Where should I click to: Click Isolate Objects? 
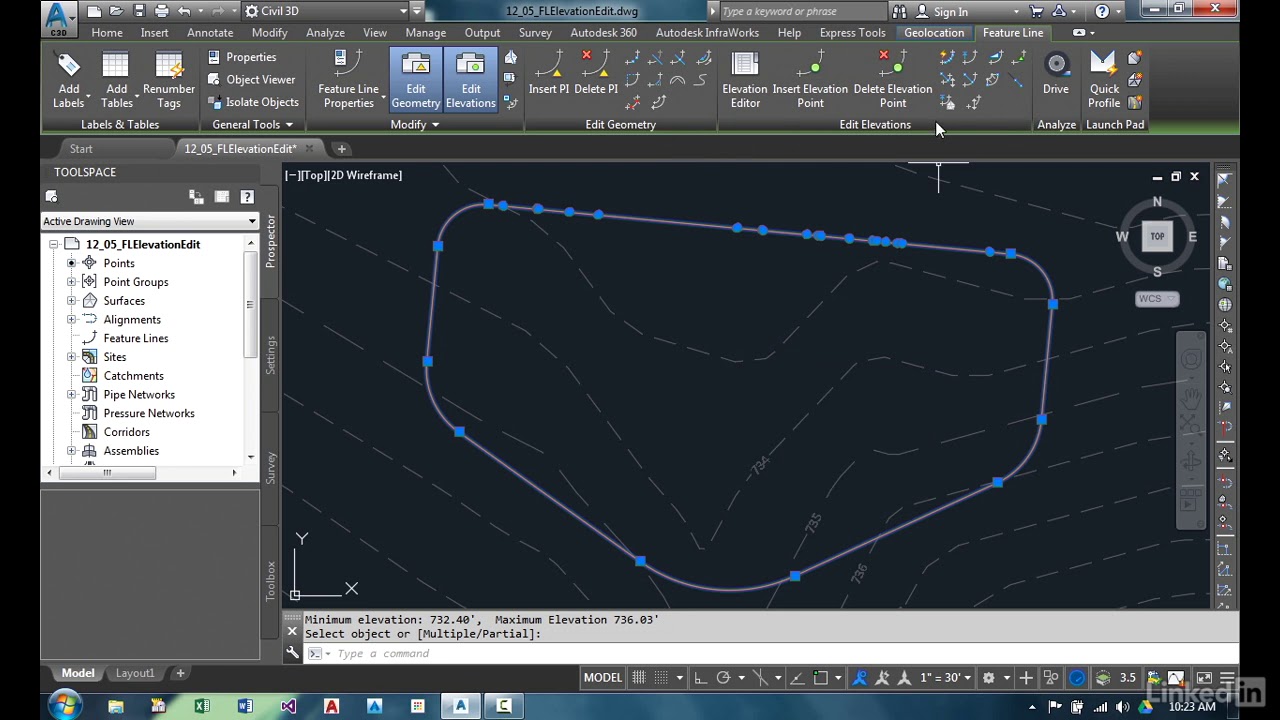253,102
